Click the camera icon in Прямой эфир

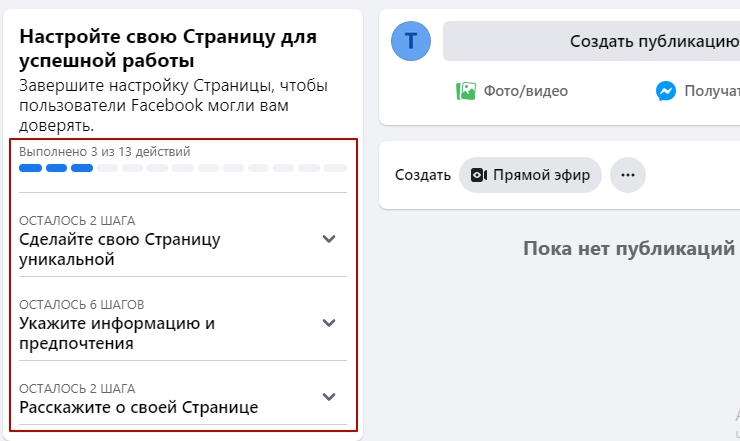pos(479,175)
